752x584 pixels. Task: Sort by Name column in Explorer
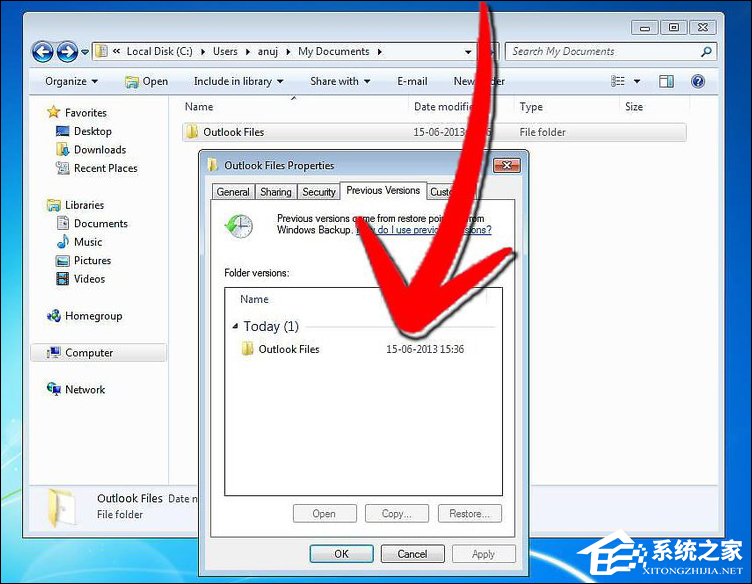point(199,106)
